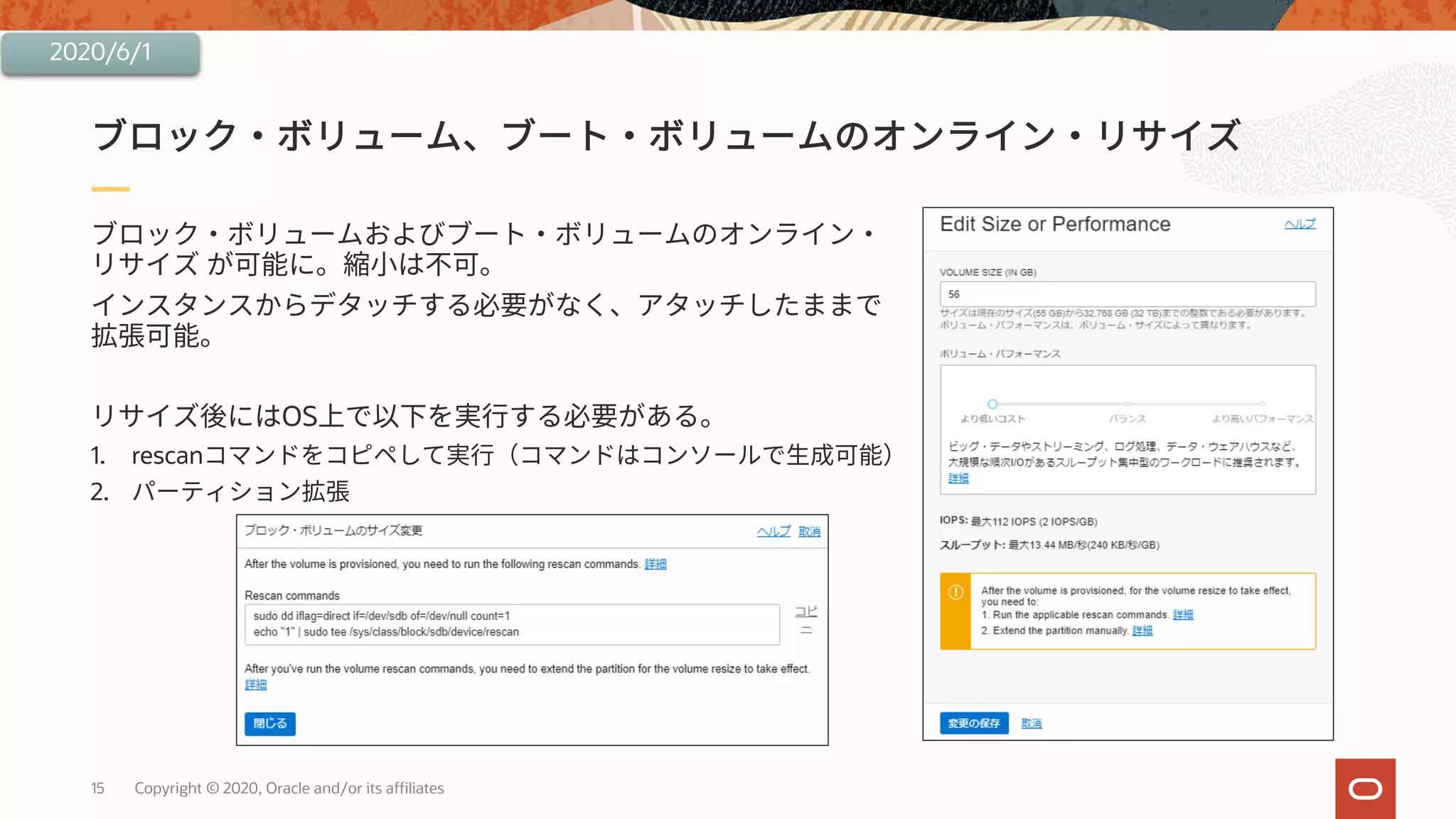Open 詳細 link under performance description
The height and width of the screenshot is (819, 1456).
coord(958,478)
